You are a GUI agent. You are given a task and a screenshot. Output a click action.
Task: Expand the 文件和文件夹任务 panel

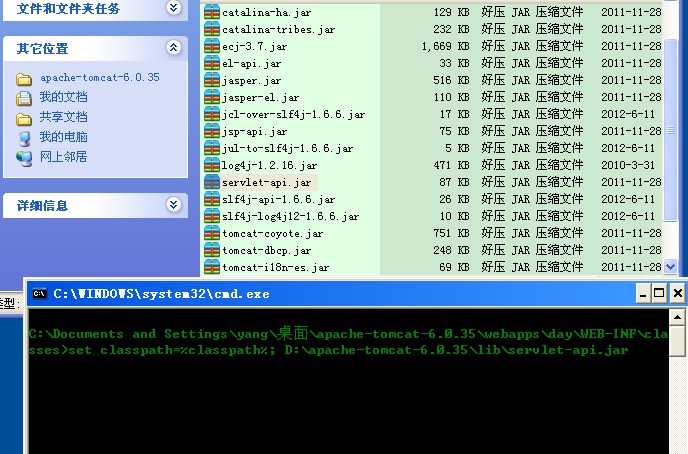tap(174, 7)
